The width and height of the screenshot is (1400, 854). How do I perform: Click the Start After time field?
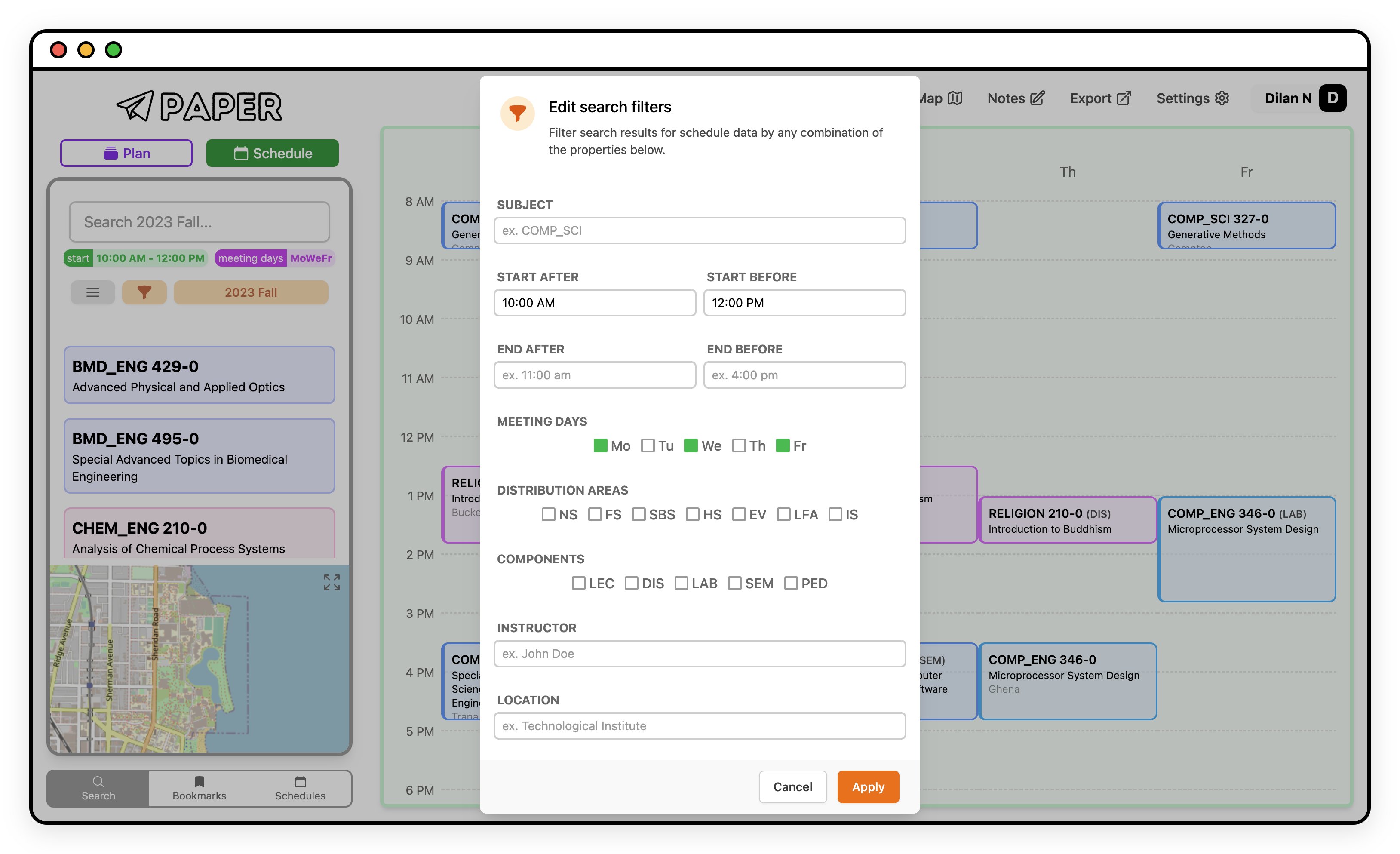(x=594, y=302)
